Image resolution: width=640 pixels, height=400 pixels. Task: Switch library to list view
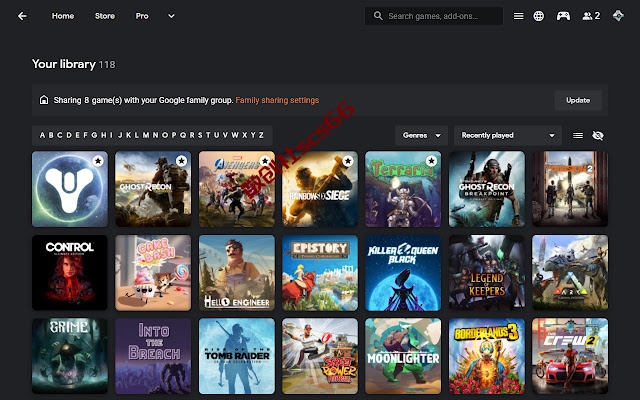pyautogui.click(x=578, y=136)
